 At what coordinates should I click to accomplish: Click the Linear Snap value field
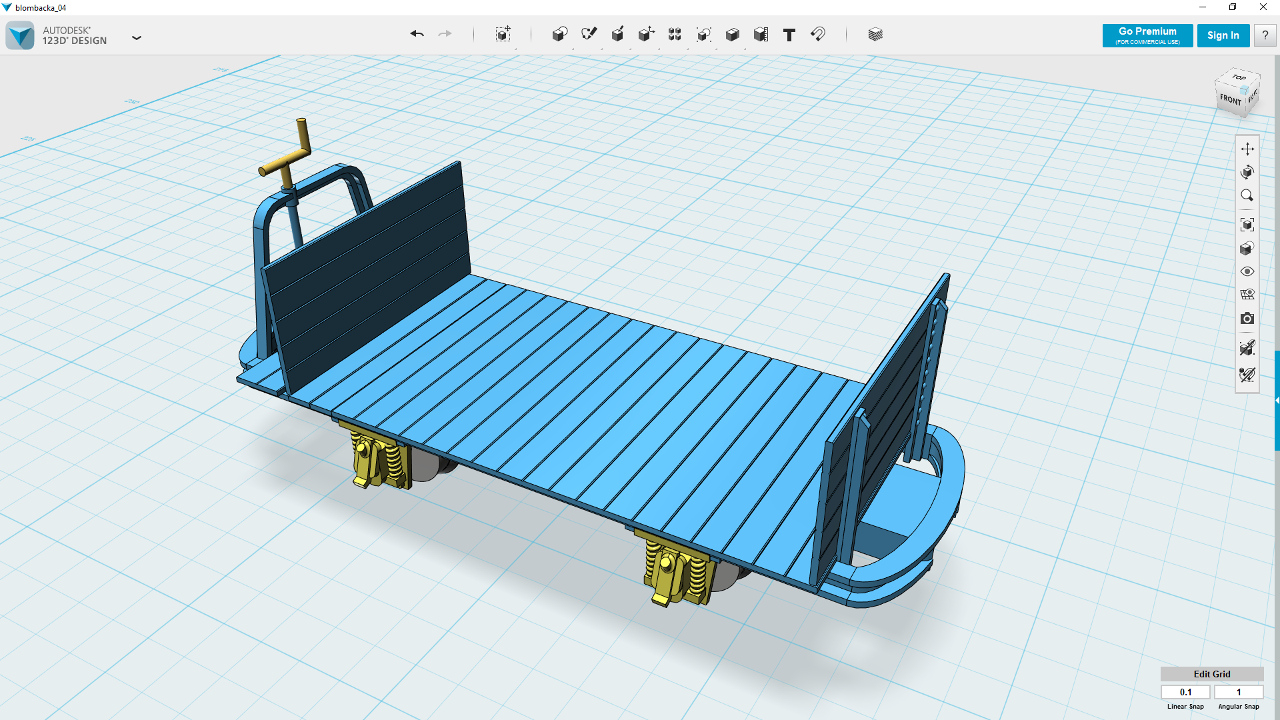[1186, 692]
